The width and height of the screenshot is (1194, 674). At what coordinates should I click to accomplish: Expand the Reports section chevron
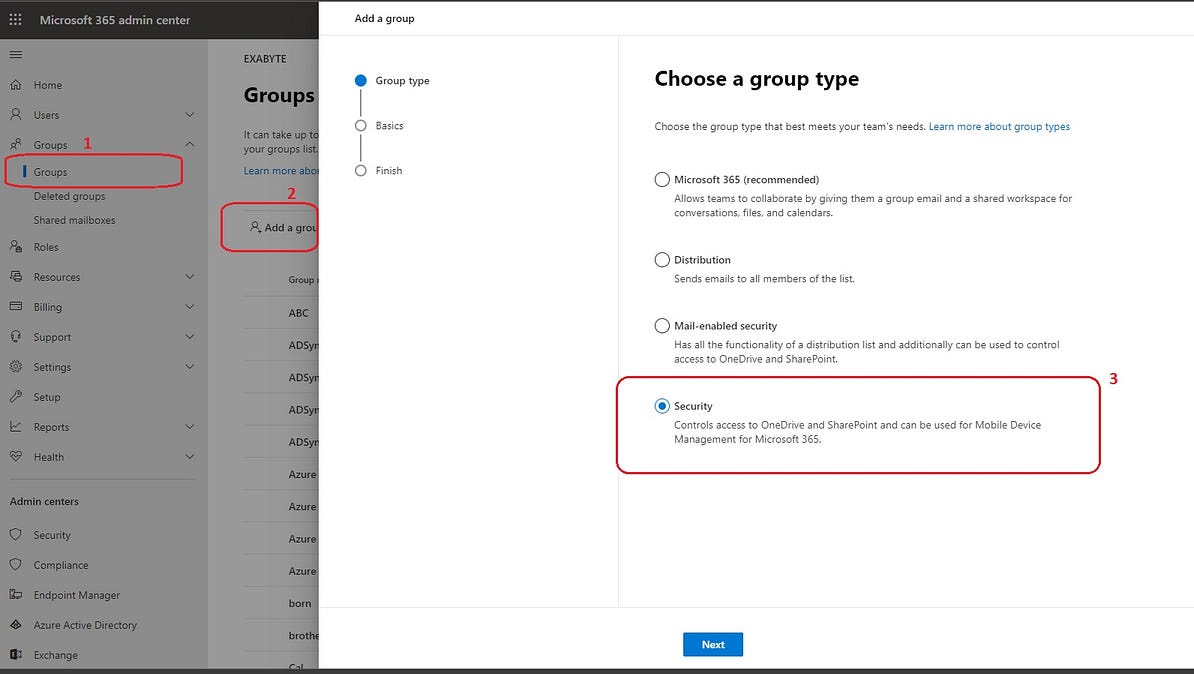[190, 426]
